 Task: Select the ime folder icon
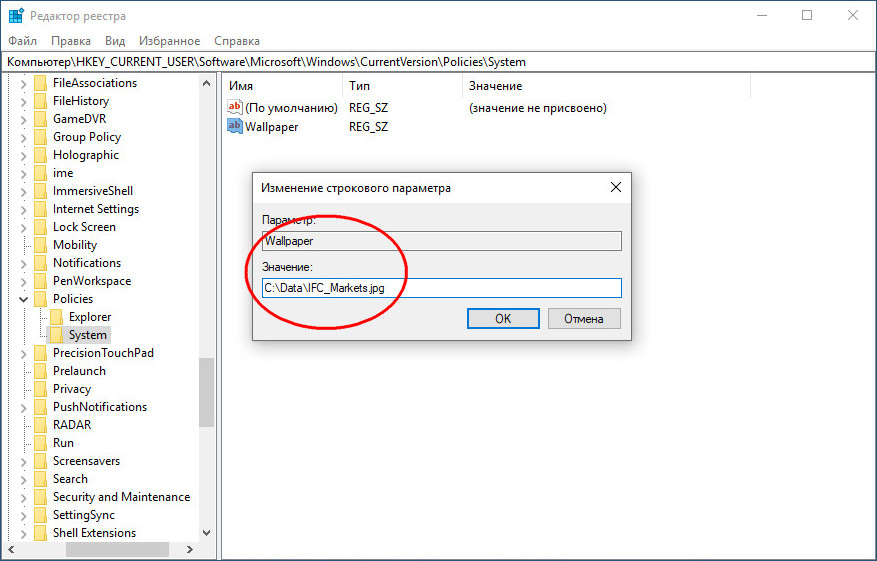click(x=40, y=173)
